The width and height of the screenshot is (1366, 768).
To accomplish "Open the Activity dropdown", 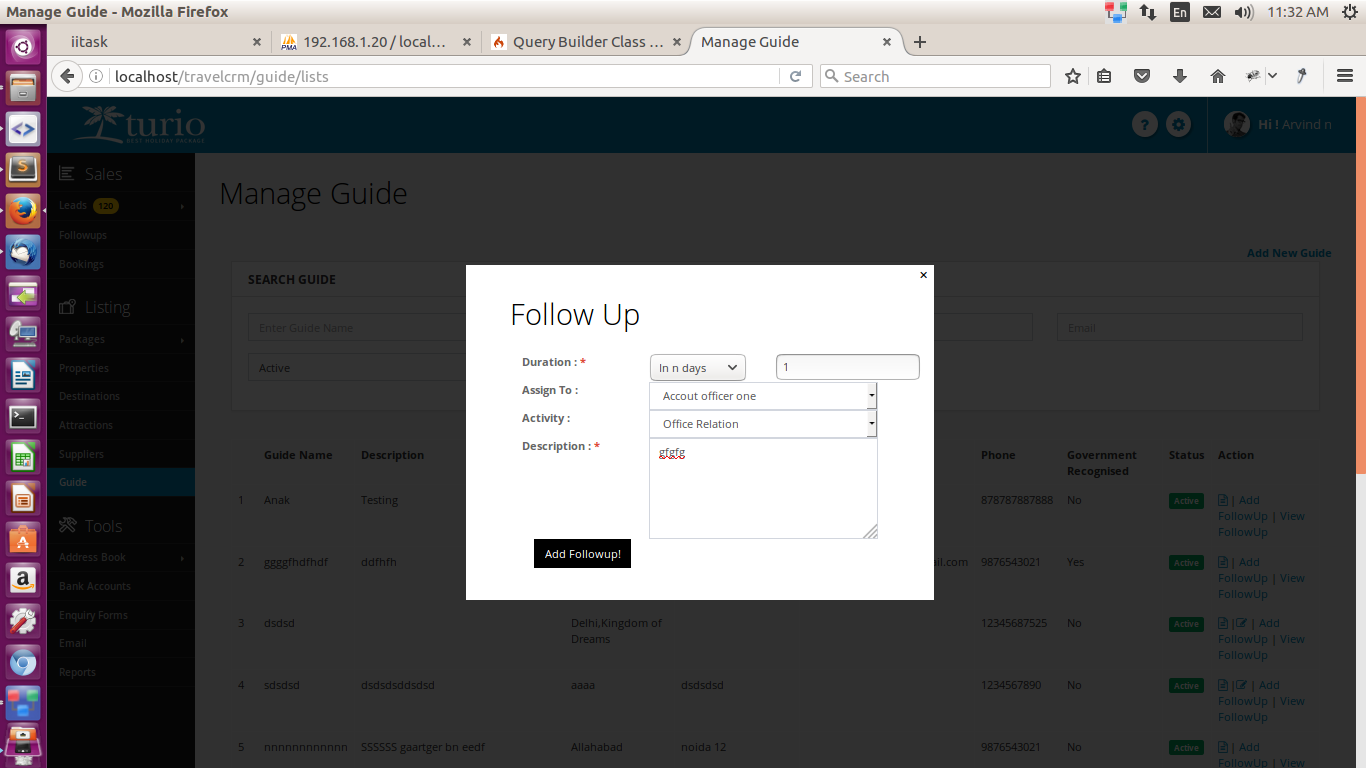I will (763, 424).
